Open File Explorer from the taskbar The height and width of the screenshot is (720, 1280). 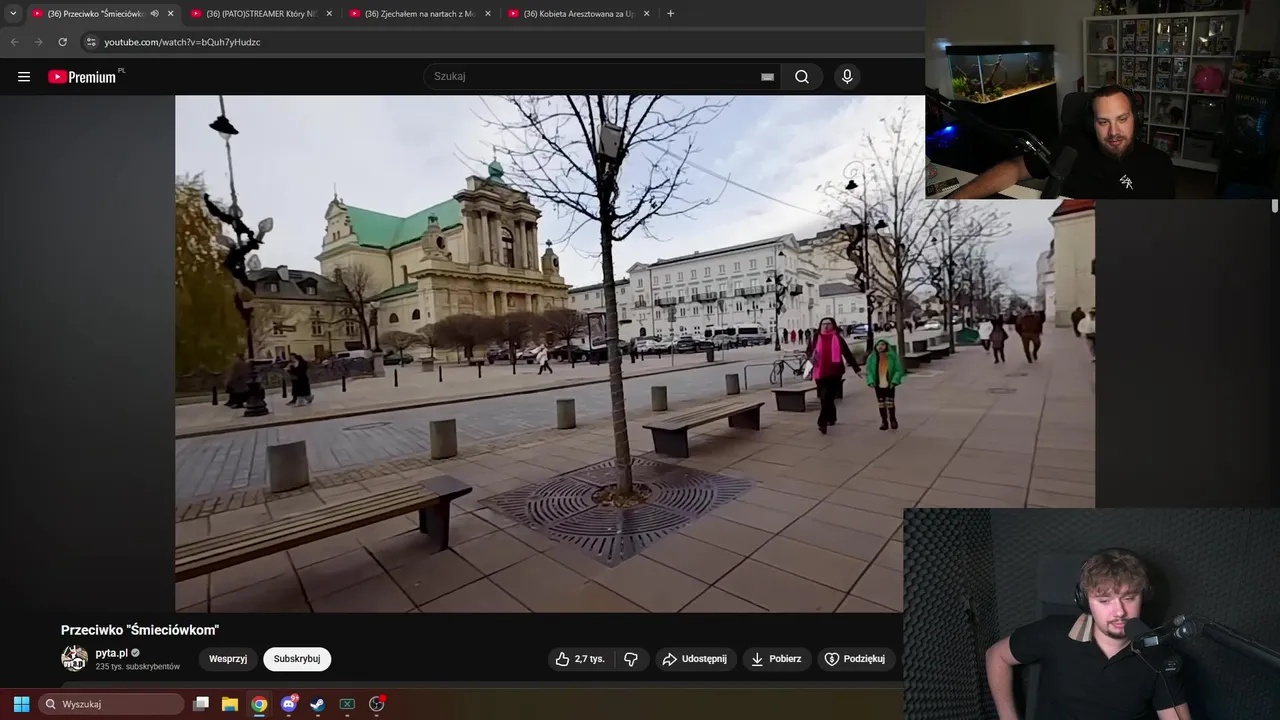coord(230,704)
